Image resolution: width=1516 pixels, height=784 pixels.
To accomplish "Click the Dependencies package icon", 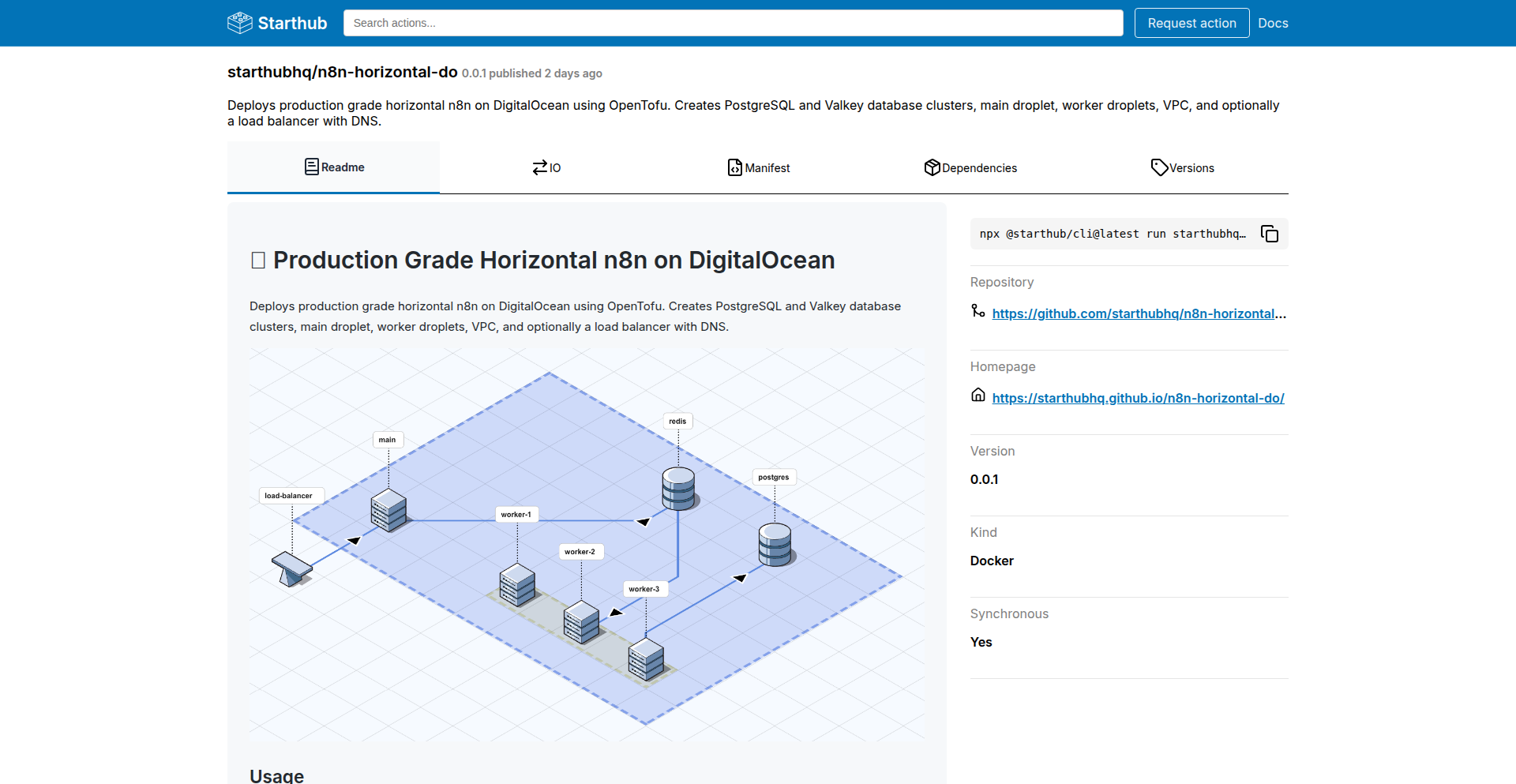I will tap(932, 167).
